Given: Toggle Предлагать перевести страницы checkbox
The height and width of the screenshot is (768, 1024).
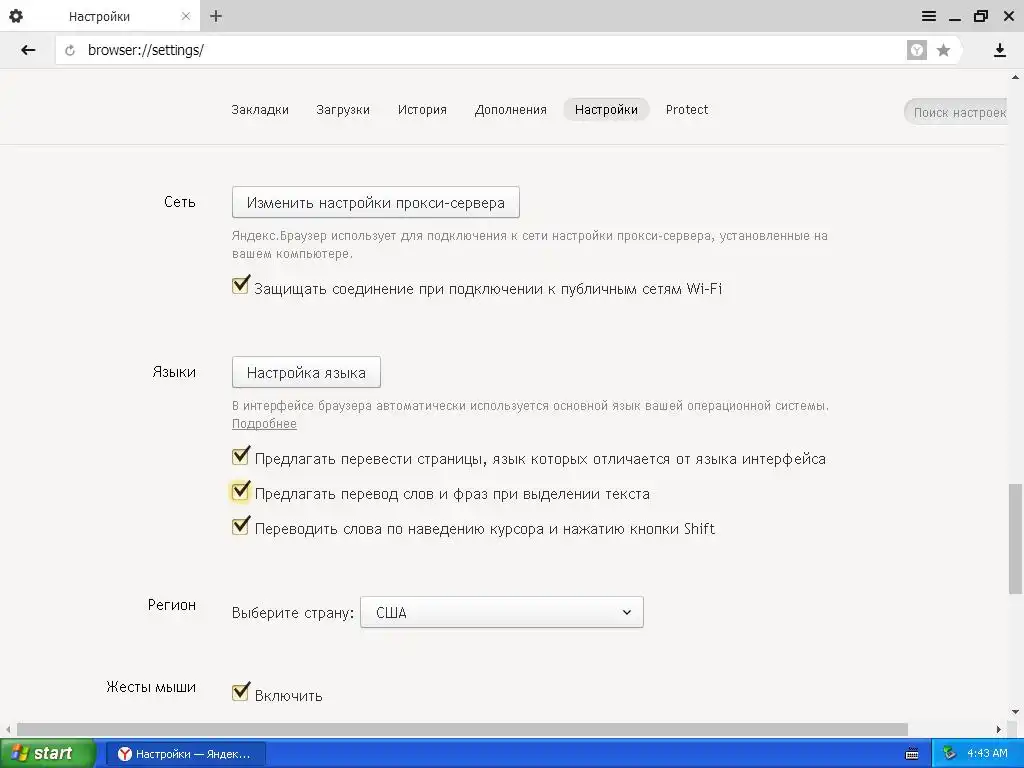Looking at the screenshot, I should click(x=240, y=455).
